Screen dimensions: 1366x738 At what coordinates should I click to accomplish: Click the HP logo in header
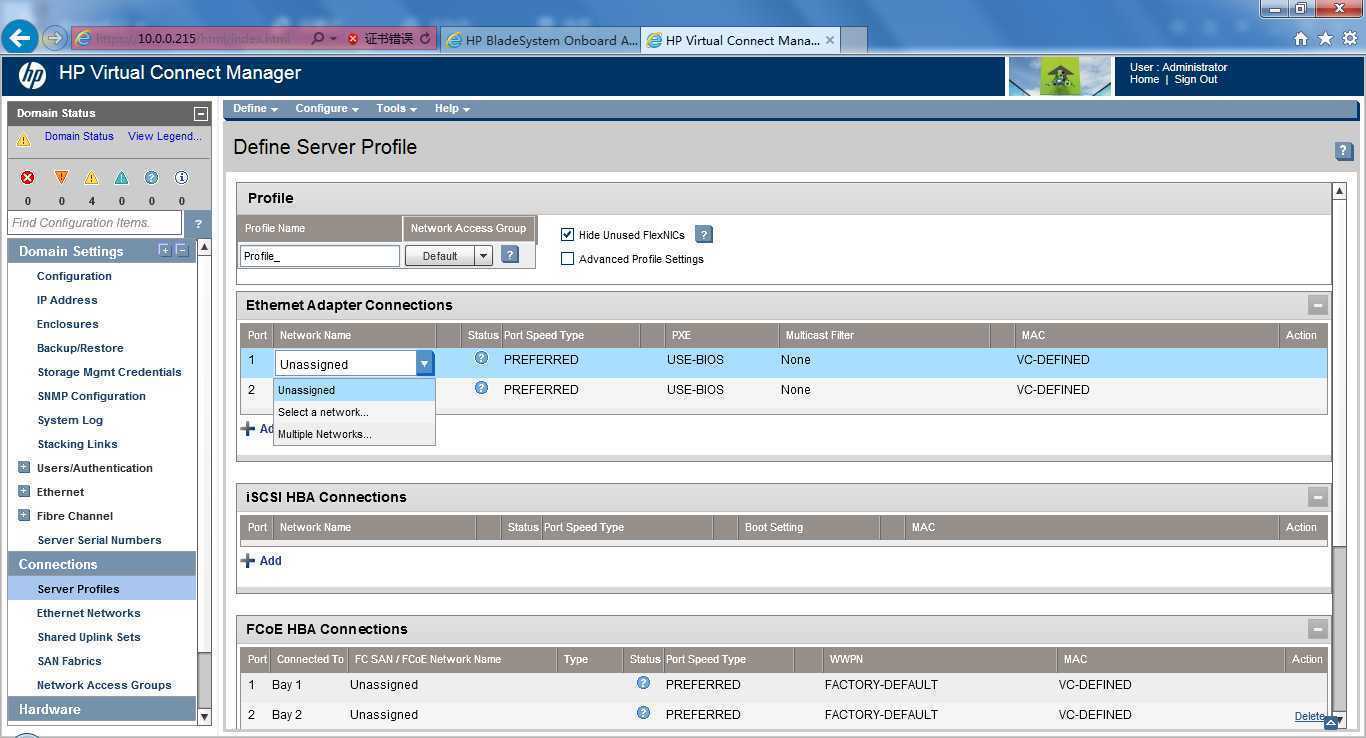click(33, 75)
